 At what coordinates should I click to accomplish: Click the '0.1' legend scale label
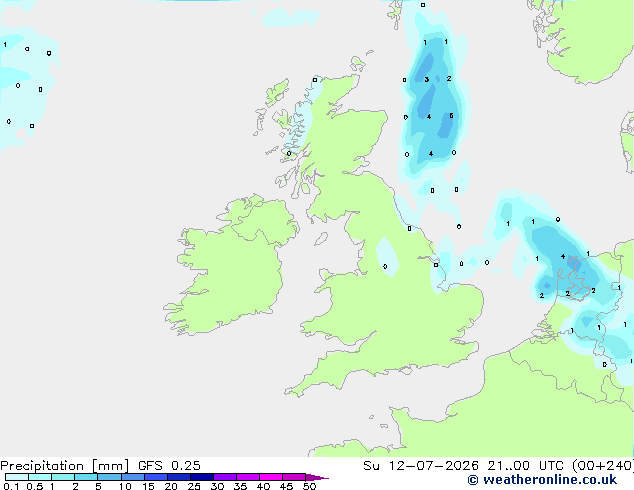pyautogui.click(x=11, y=486)
